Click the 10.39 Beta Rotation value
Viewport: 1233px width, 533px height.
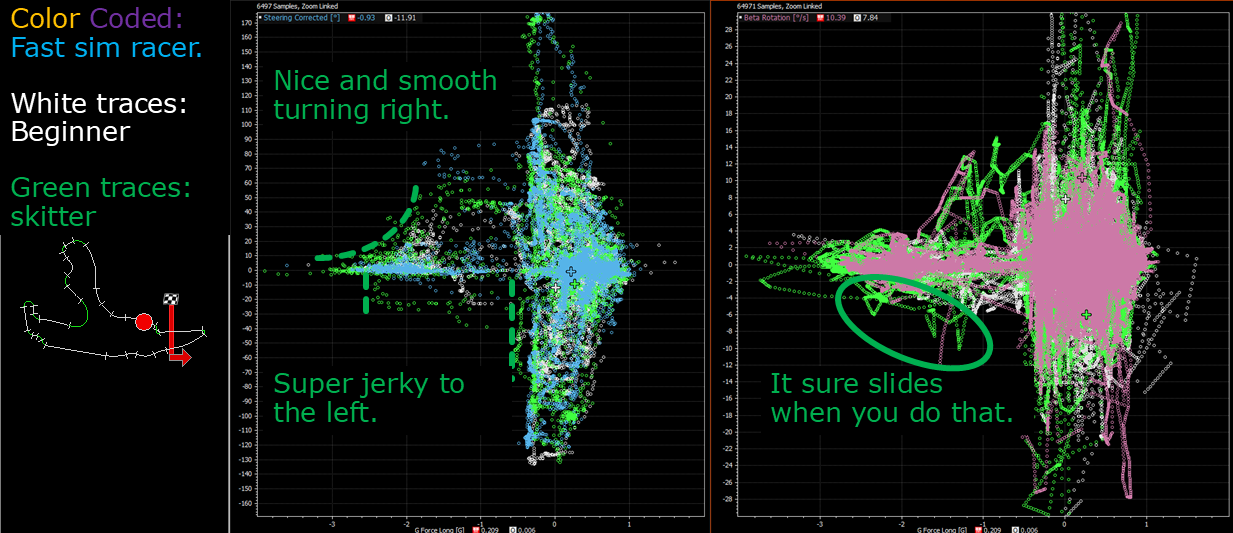pos(836,18)
